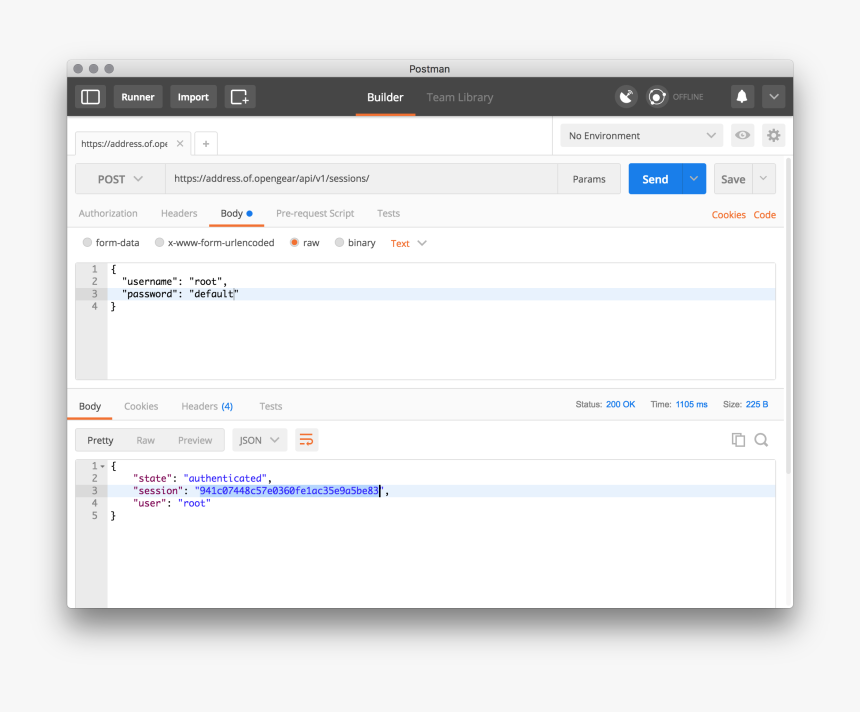Select the Raw response view

145,440
